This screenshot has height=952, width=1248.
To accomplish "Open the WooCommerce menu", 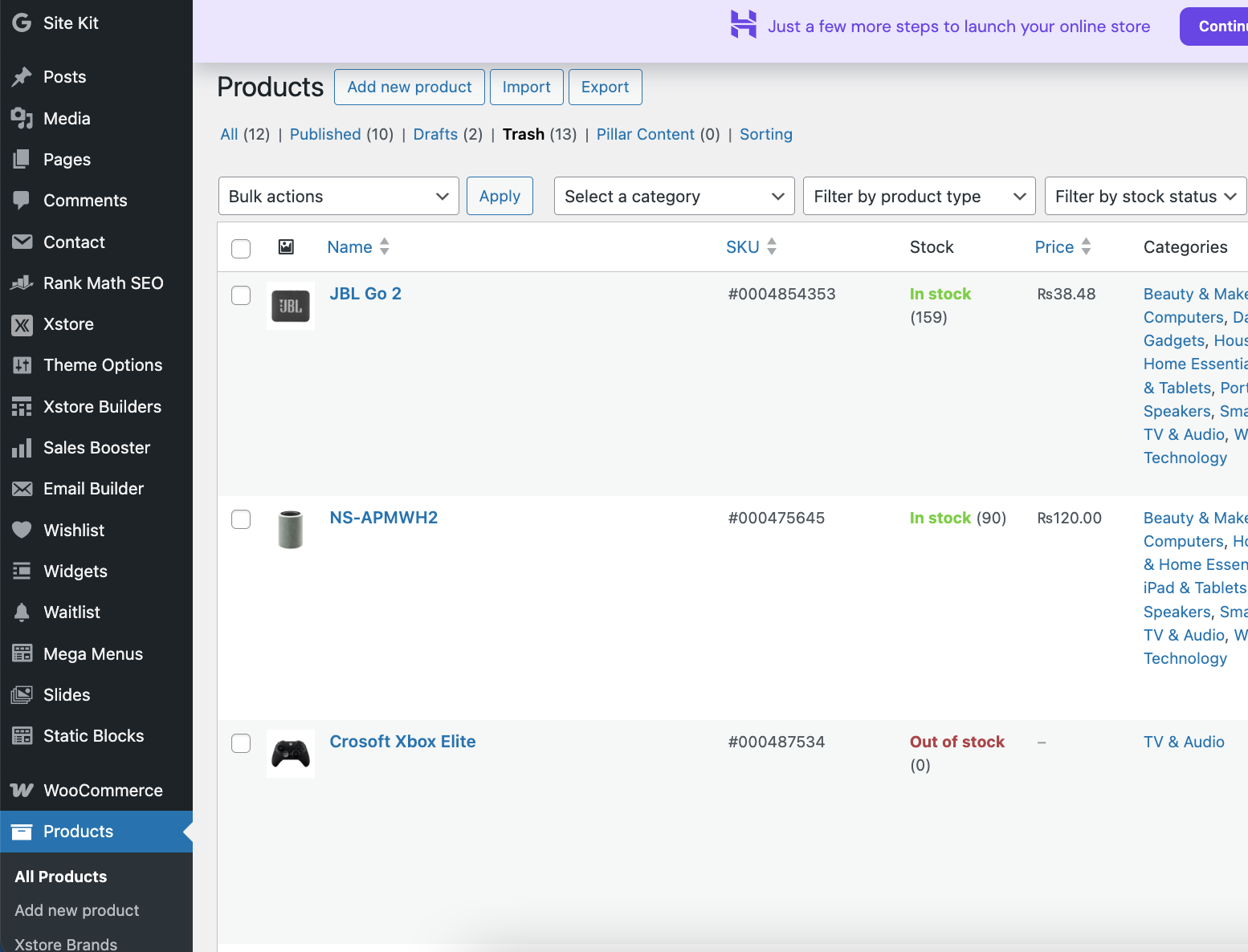I will 96,791.
